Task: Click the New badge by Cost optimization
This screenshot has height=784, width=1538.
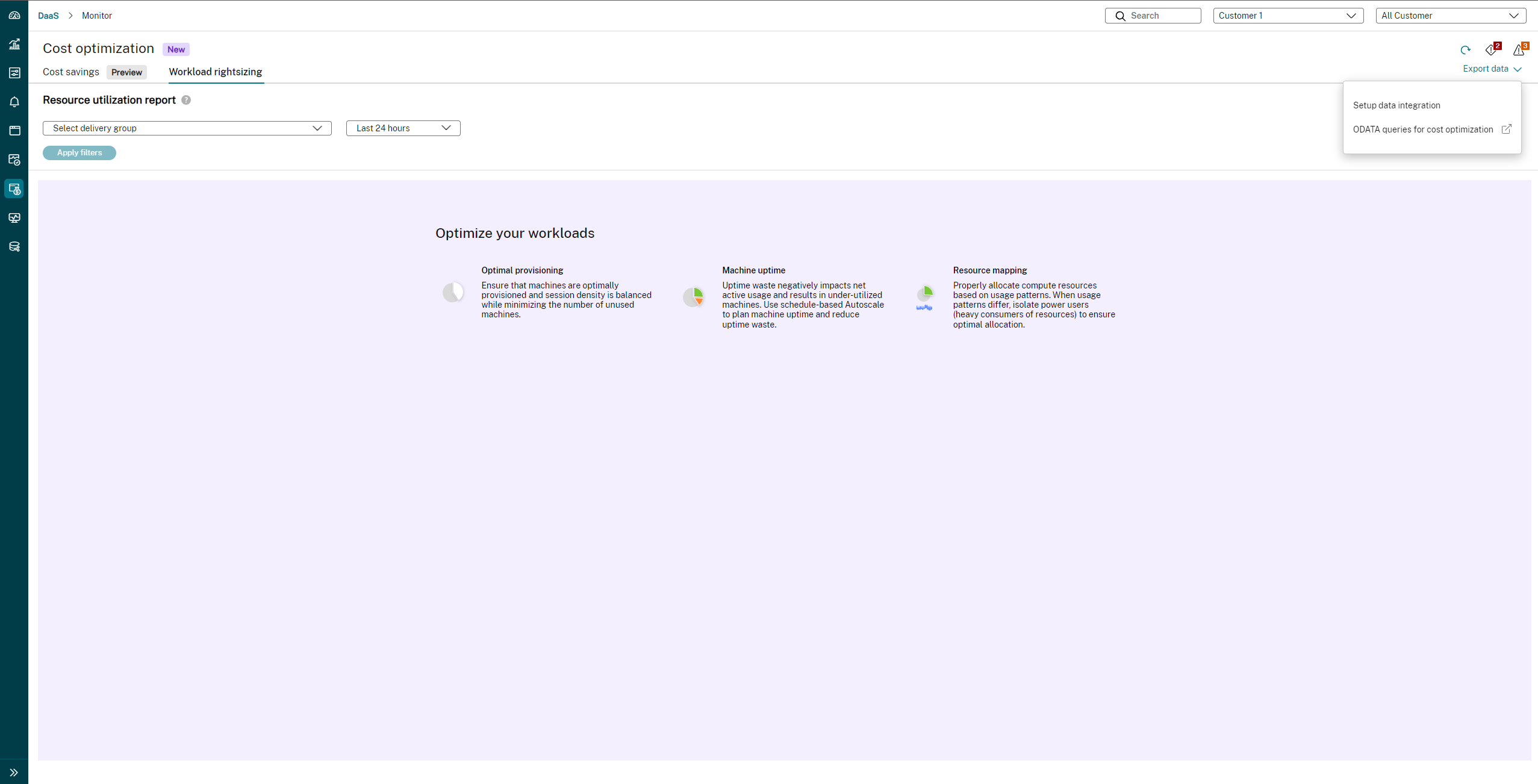Action: [176, 49]
